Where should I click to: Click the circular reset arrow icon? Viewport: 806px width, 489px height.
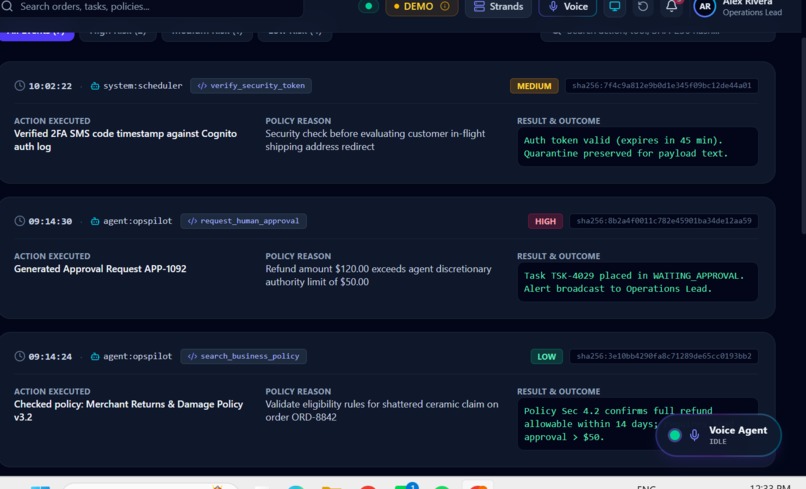[643, 7]
